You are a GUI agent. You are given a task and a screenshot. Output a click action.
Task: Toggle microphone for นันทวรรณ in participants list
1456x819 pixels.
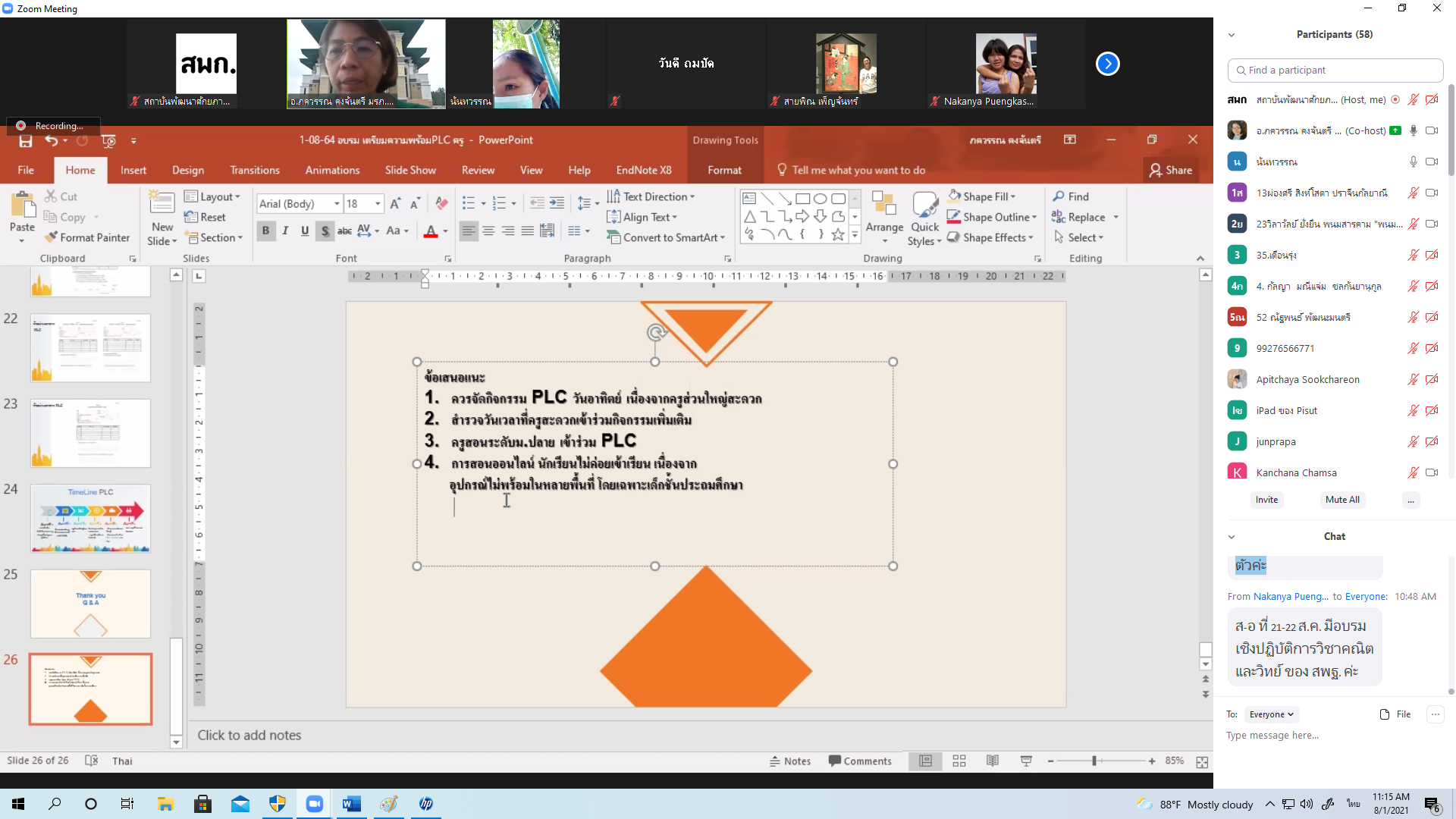coord(1413,162)
